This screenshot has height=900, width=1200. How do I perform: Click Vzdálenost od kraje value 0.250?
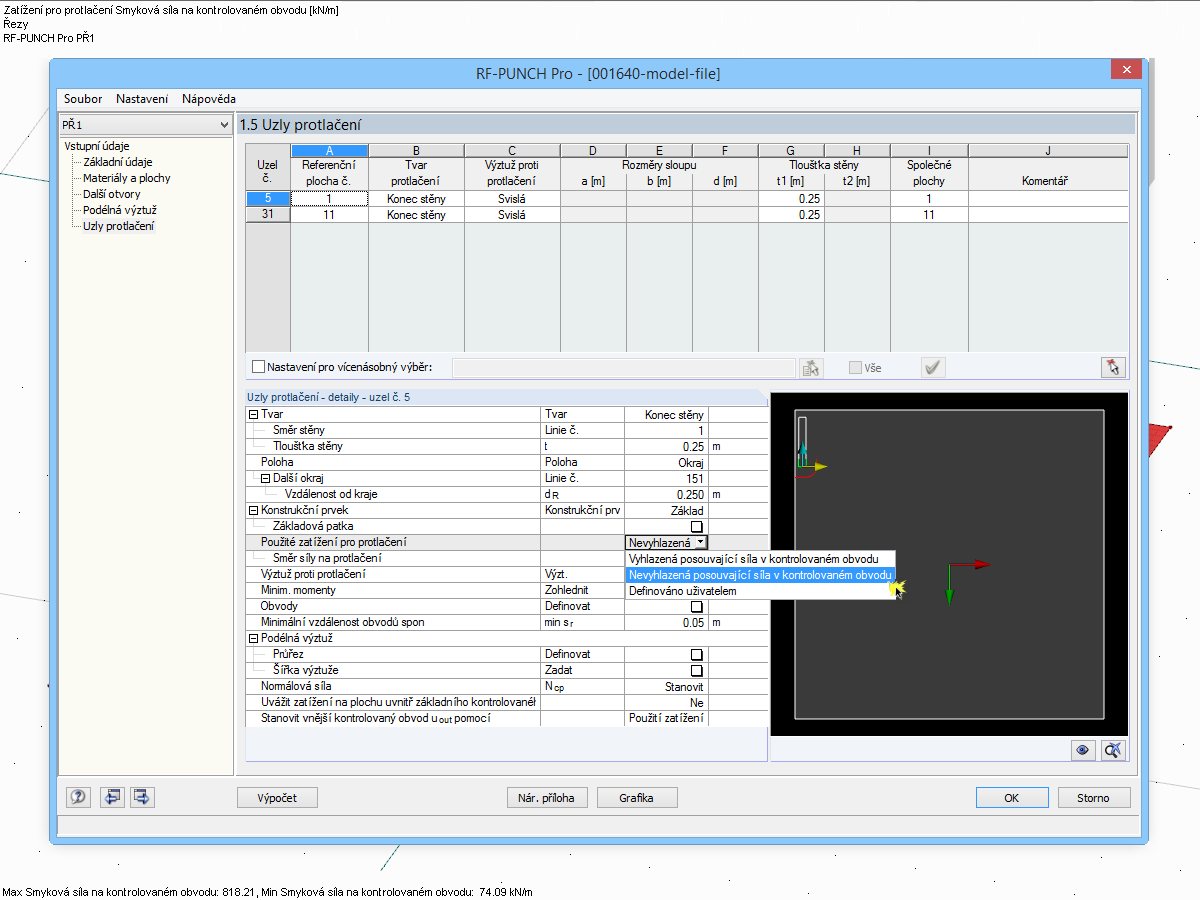click(x=667, y=494)
